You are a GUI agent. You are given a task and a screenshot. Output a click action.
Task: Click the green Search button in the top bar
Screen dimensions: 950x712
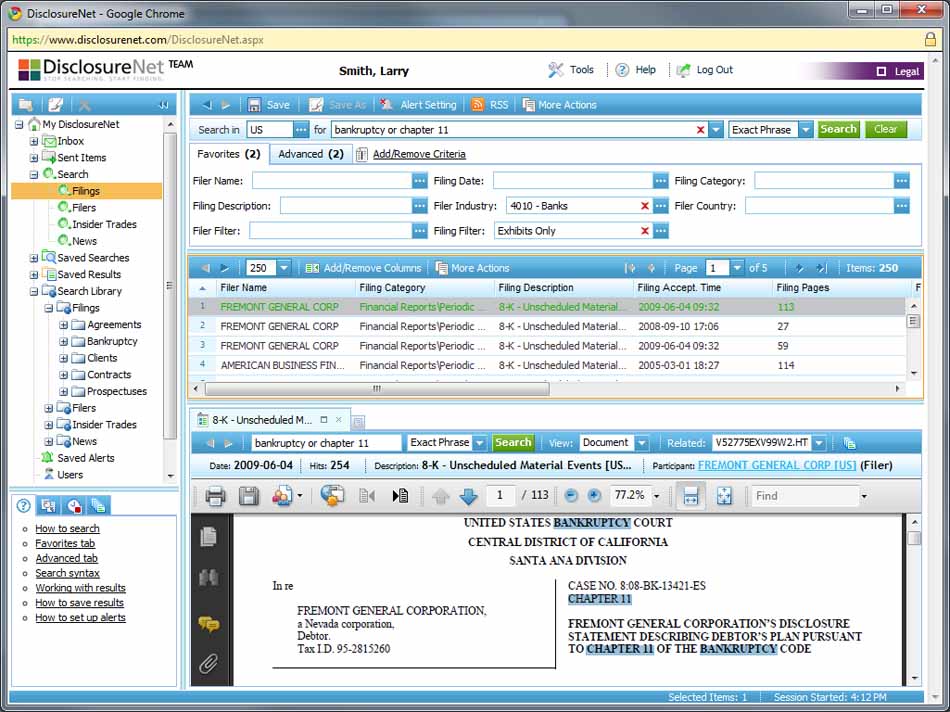pyautogui.click(x=838, y=130)
